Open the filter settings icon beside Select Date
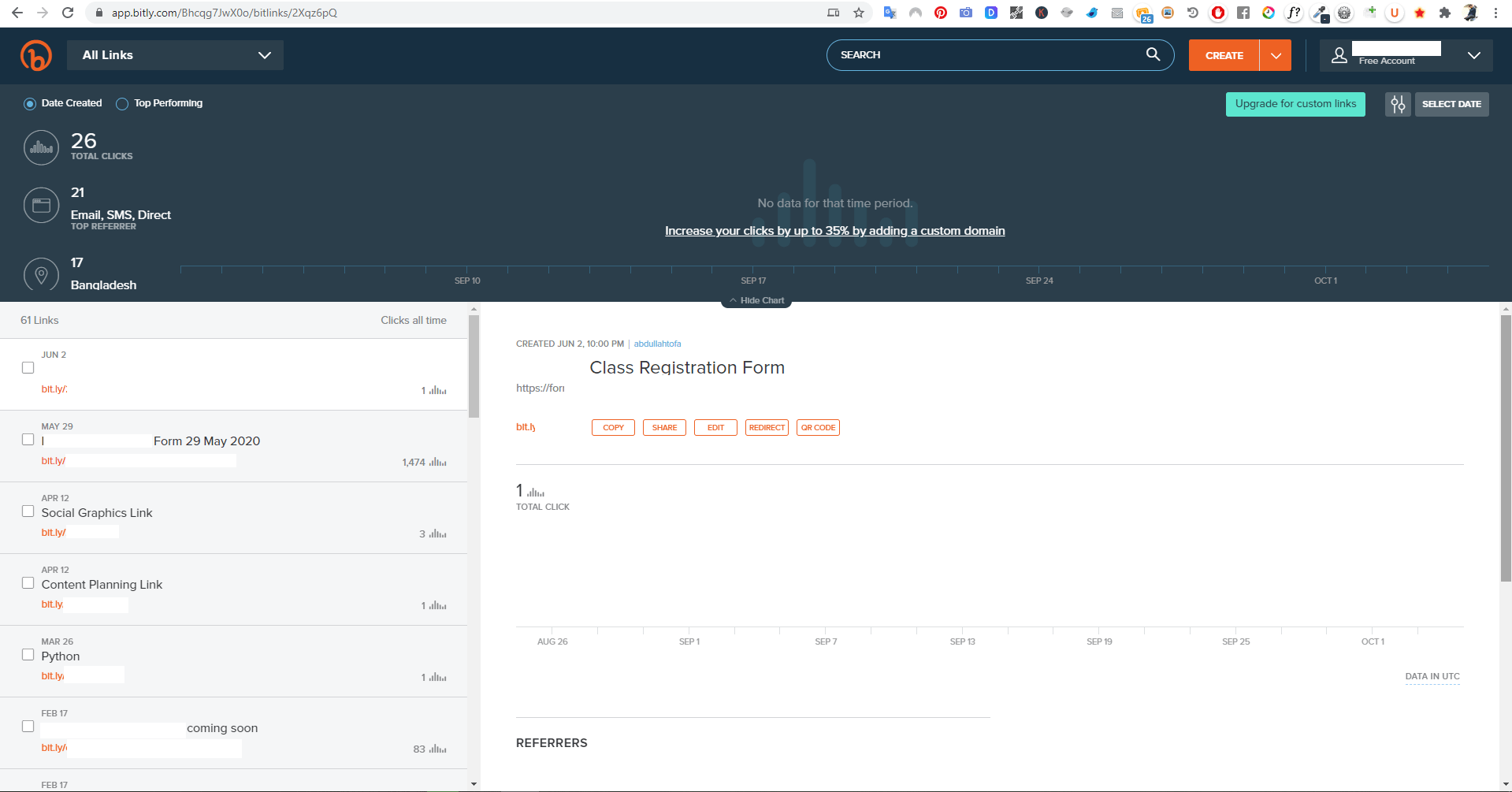The image size is (1512, 792). coord(1397,103)
